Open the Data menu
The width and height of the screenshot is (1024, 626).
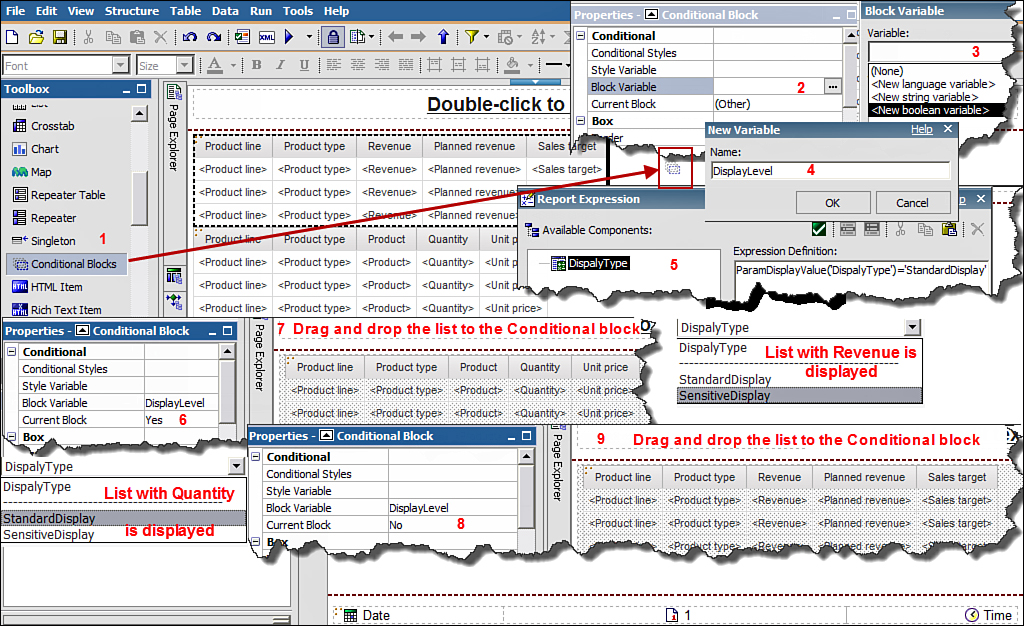(225, 11)
